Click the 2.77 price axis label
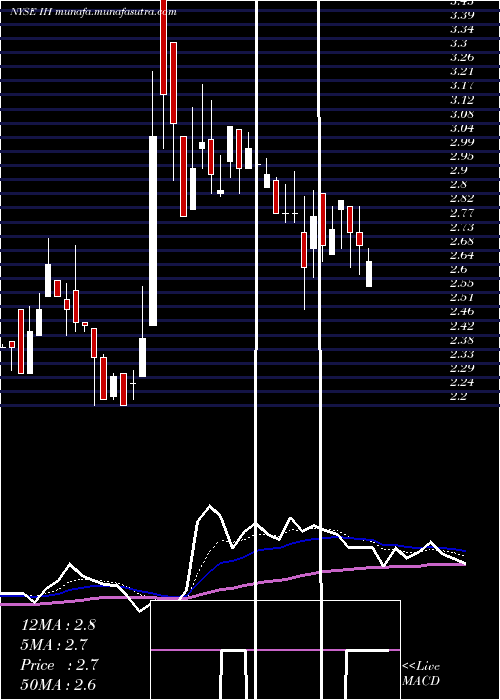This screenshot has height=700, width=500. pyautogui.click(x=462, y=212)
